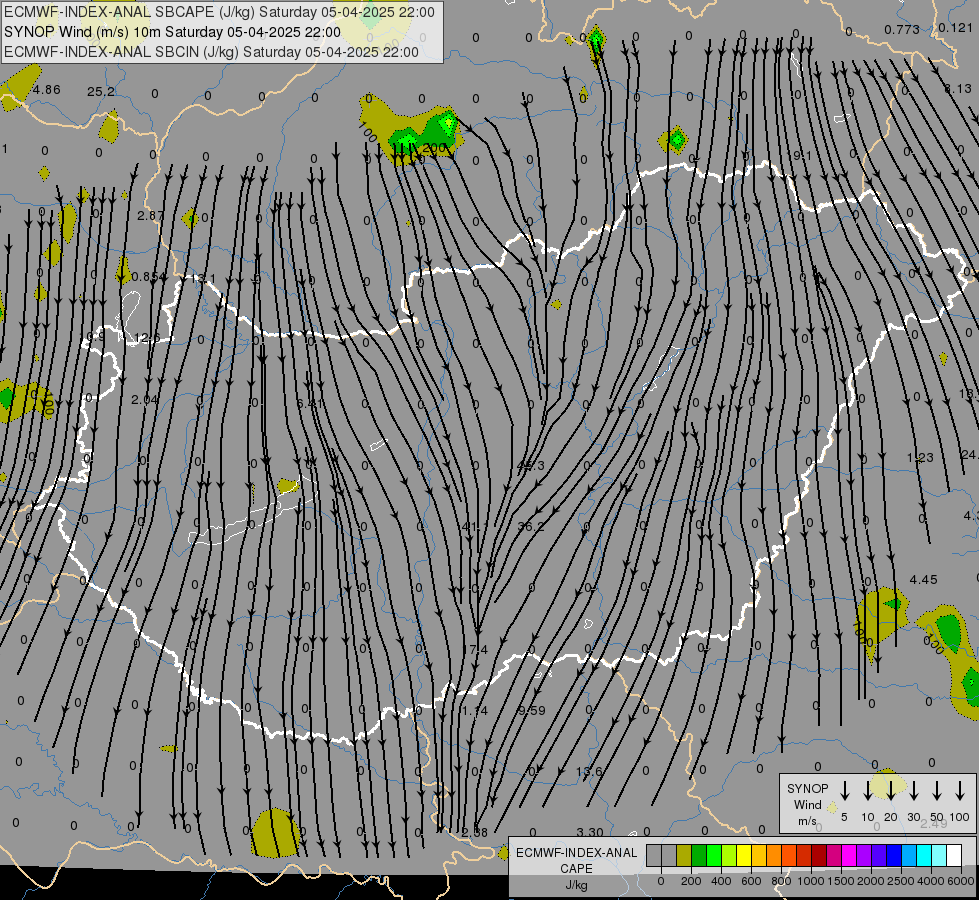Click the 36.2 CAPE value on map

coord(531,527)
